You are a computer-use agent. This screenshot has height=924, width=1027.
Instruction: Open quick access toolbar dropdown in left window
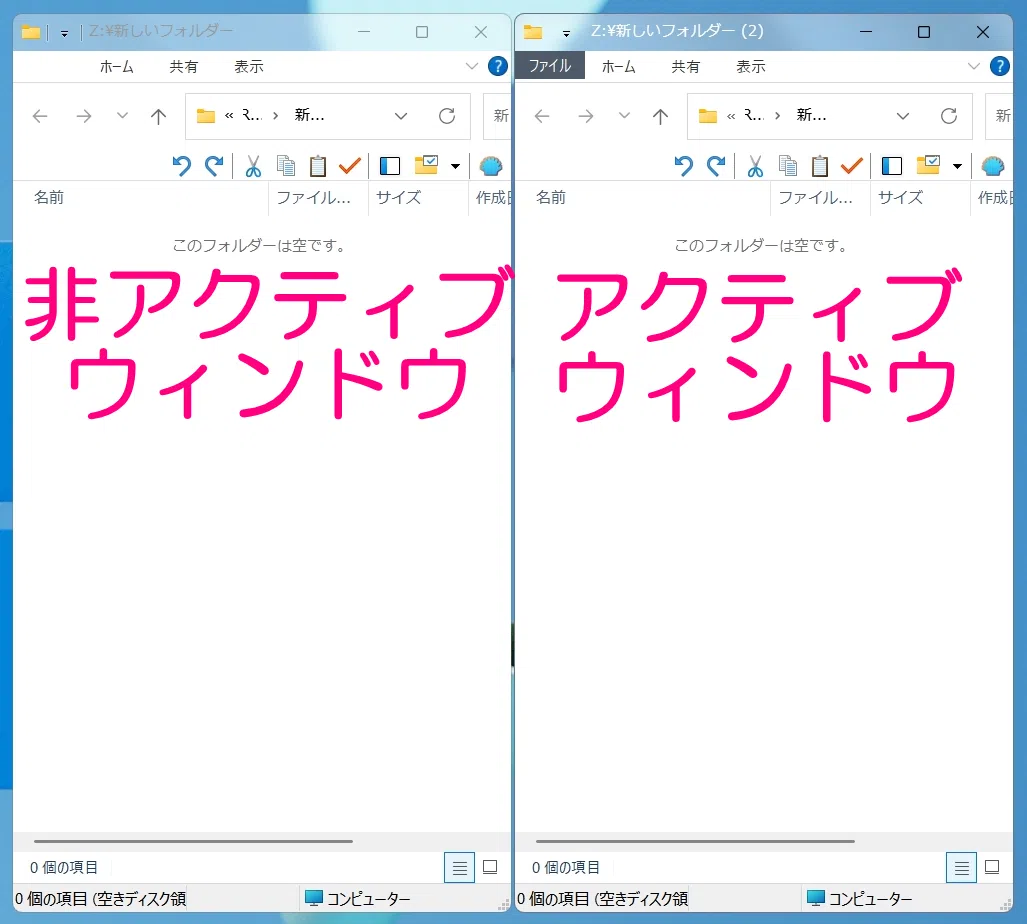point(64,33)
